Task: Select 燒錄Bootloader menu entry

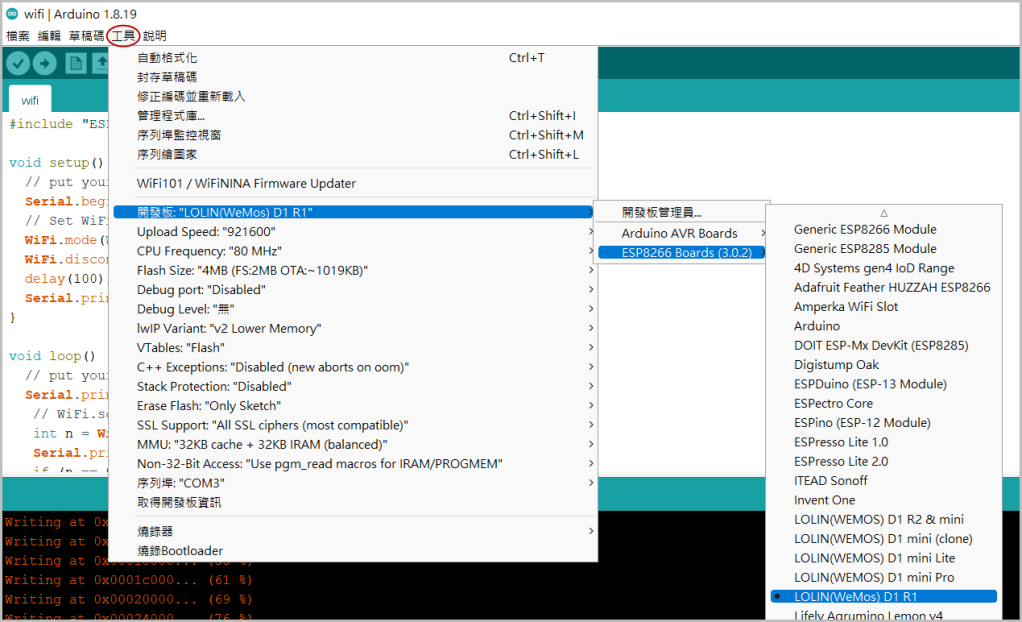Action: pyautogui.click(x=180, y=551)
